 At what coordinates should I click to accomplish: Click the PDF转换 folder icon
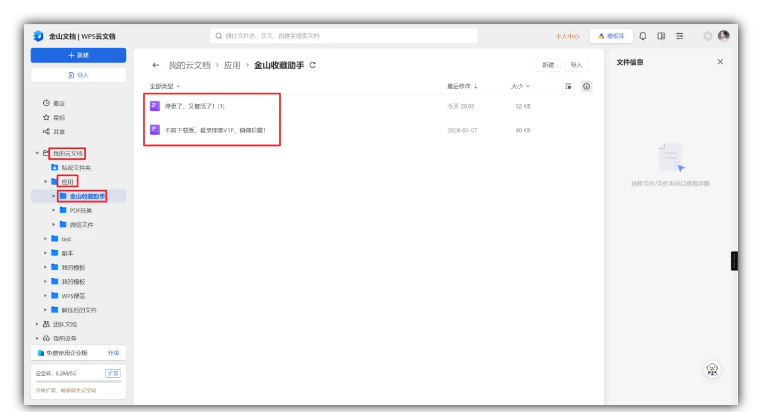63,210
